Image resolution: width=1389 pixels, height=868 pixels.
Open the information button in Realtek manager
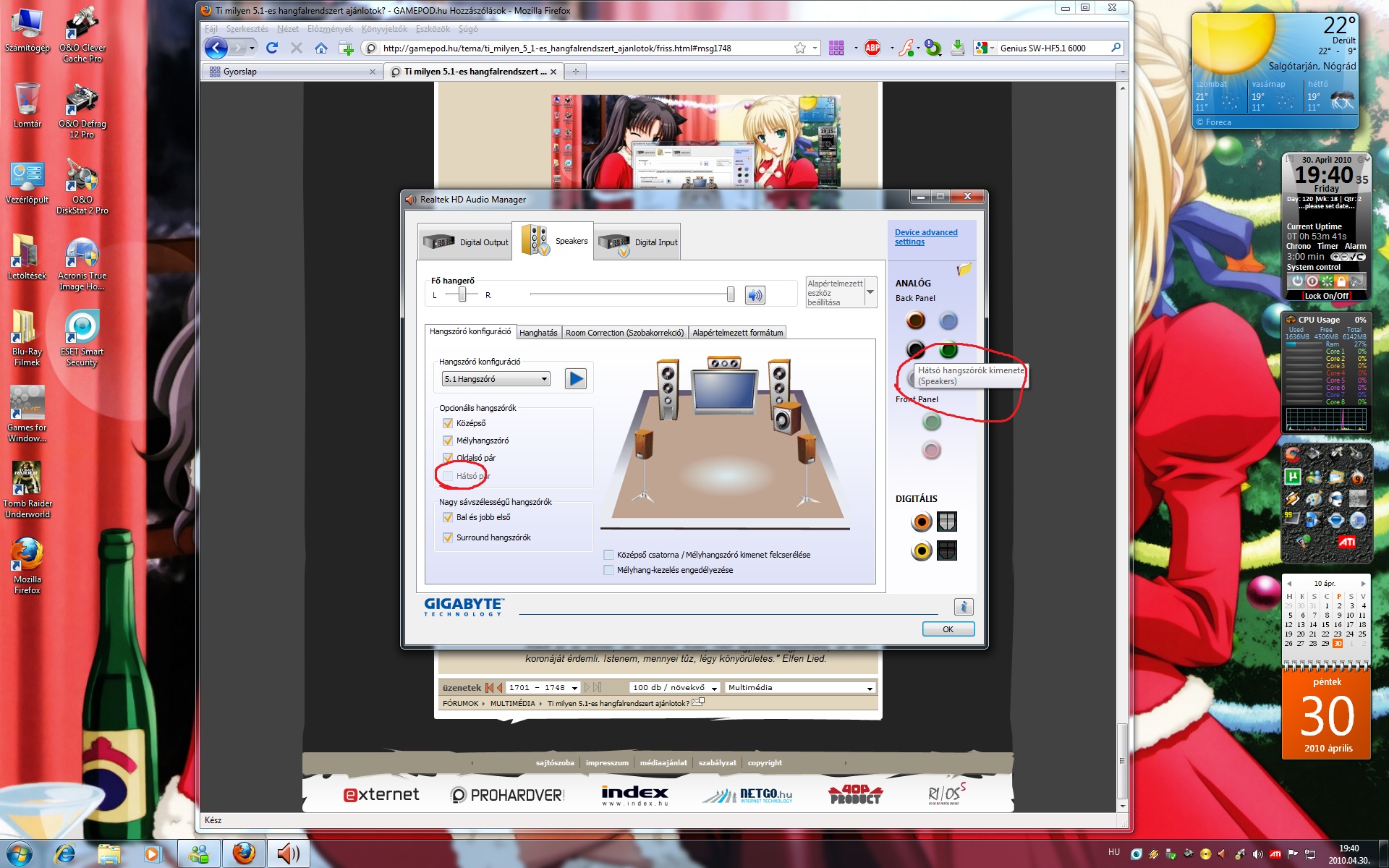point(964,607)
